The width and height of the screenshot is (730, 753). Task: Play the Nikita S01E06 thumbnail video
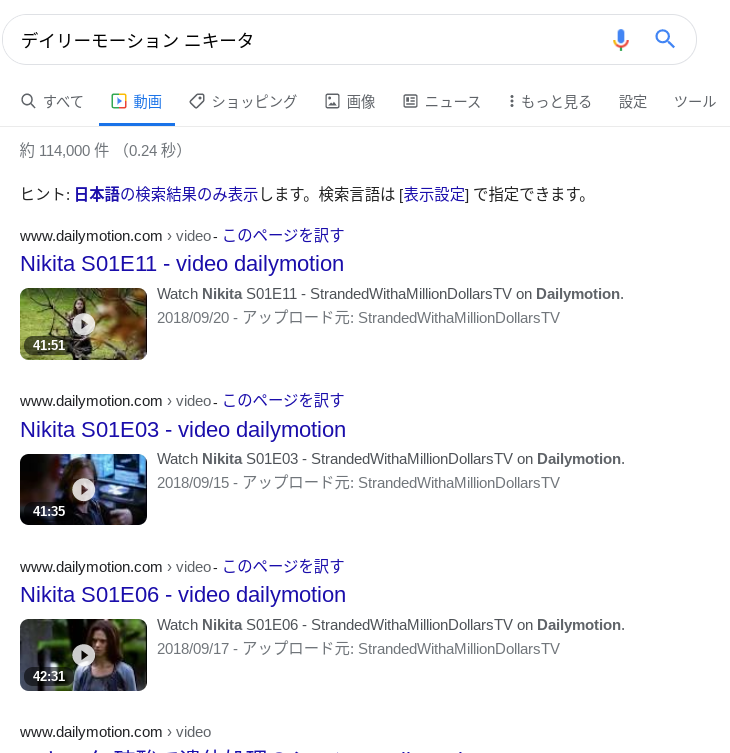point(84,655)
